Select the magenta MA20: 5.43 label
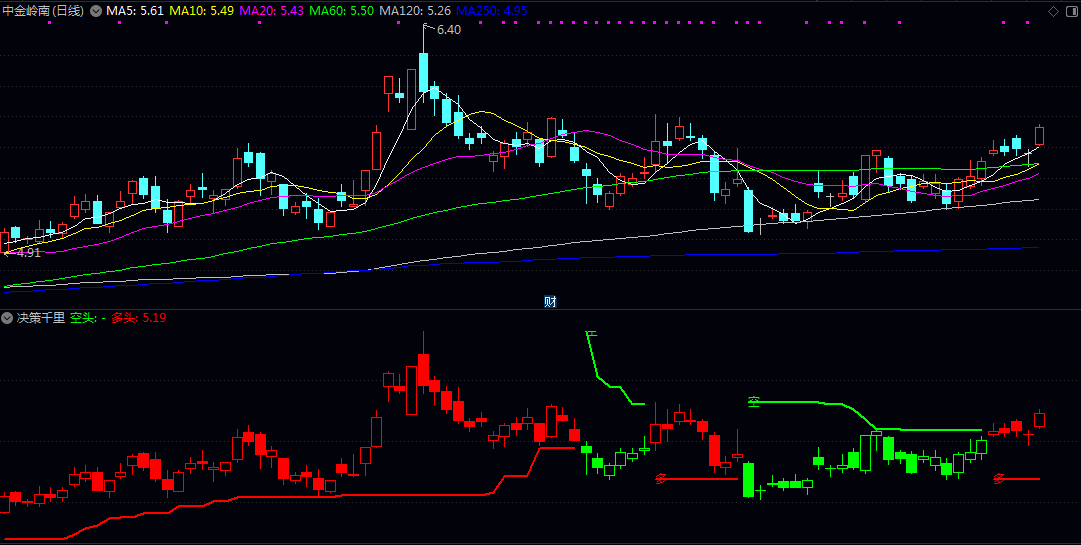Image resolution: width=1081 pixels, height=545 pixels. pyautogui.click(x=272, y=11)
